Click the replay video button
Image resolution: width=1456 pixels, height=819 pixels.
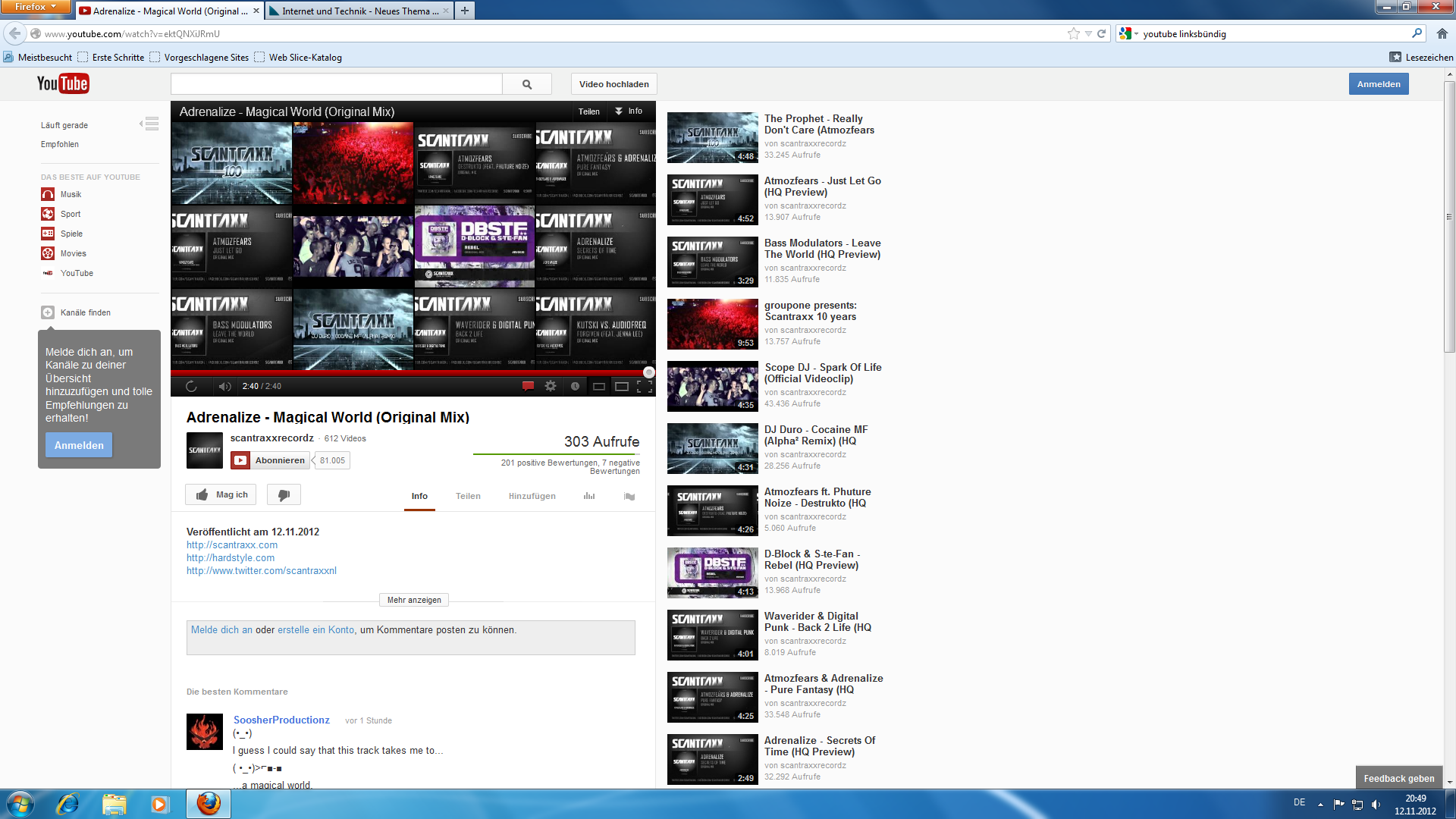tap(191, 387)
